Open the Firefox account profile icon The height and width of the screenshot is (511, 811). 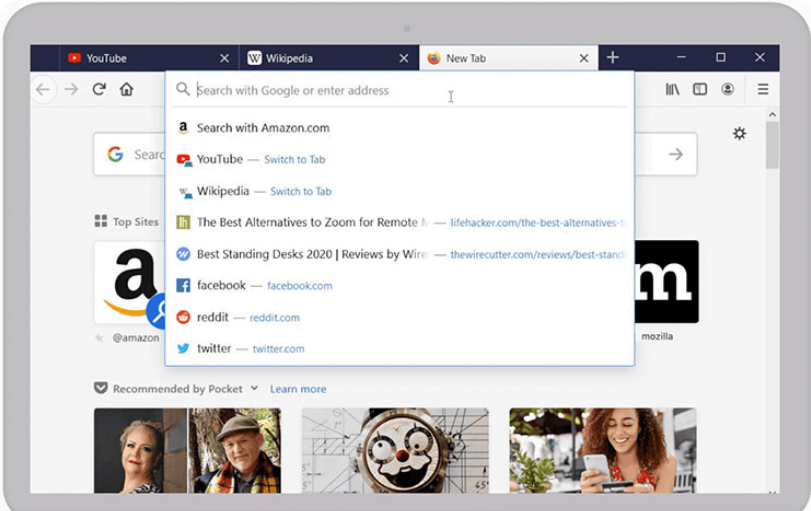coord(728,89)
